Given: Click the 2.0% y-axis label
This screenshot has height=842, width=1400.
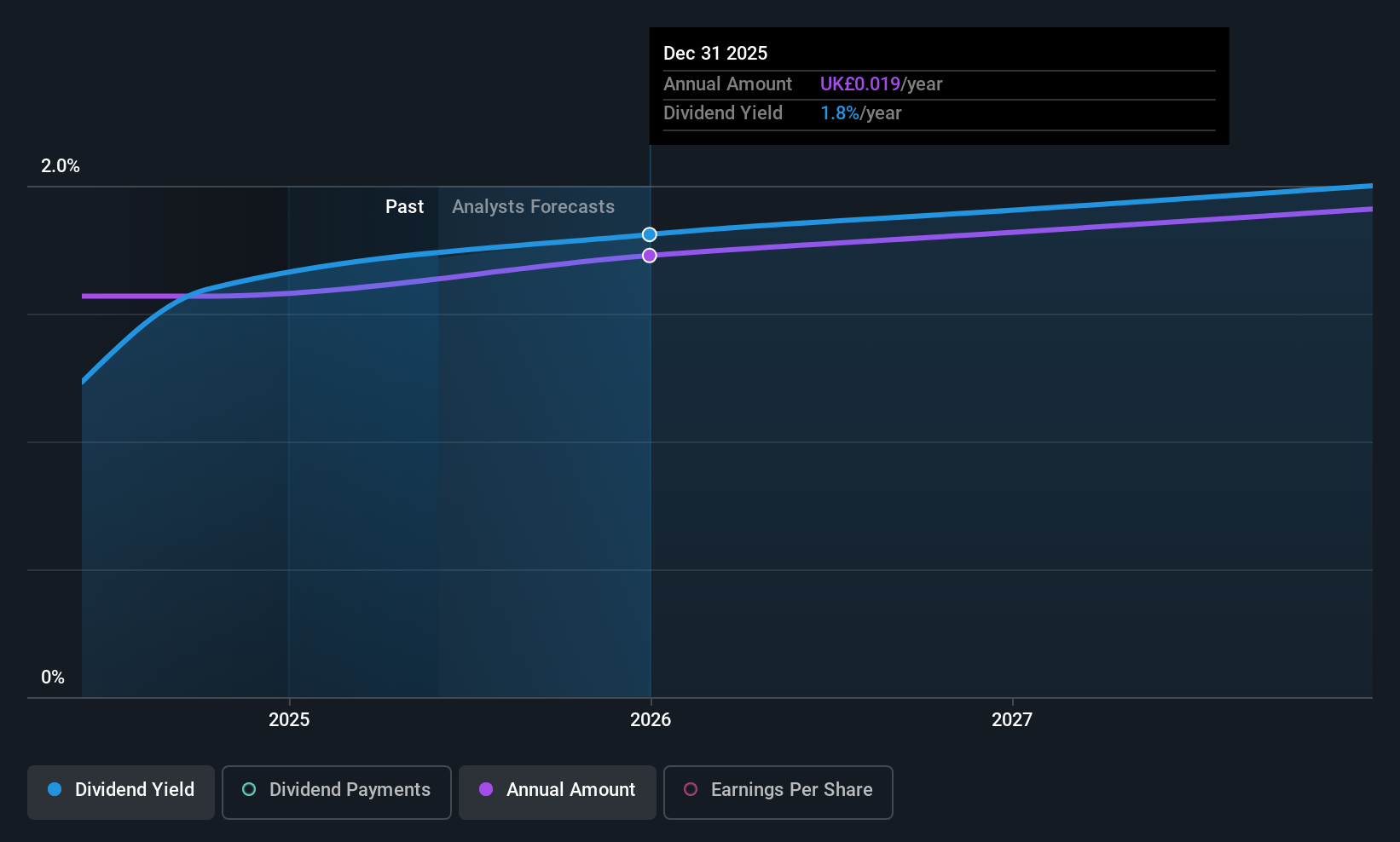Looking at the screenshot, I should 61,166.
